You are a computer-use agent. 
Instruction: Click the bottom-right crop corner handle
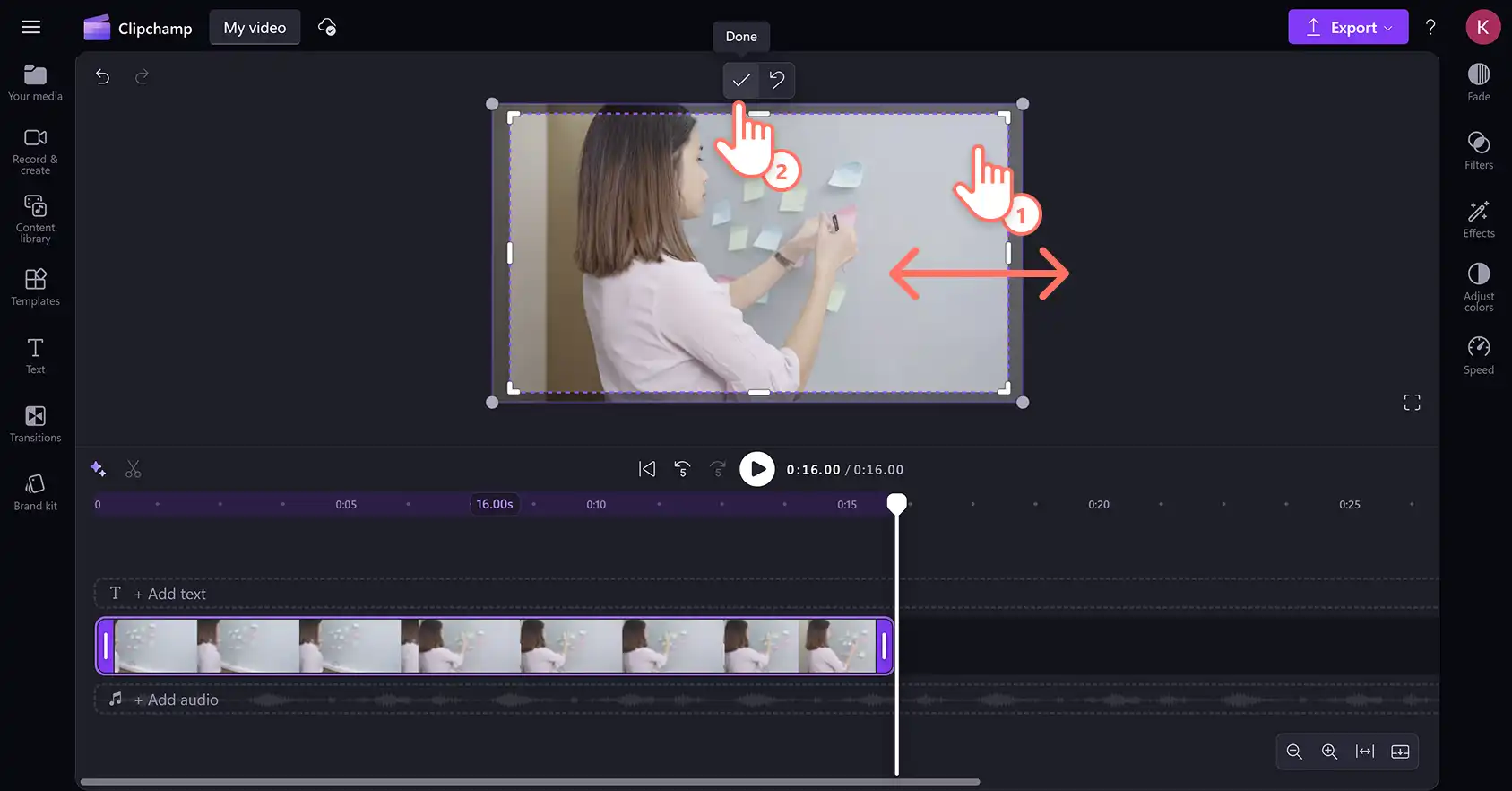[x=1005, y=388]
